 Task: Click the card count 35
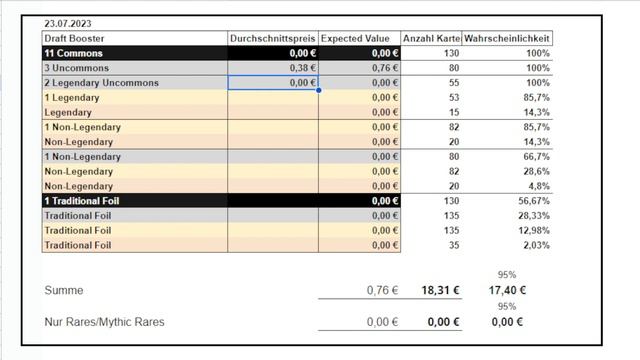pos(454,245)
